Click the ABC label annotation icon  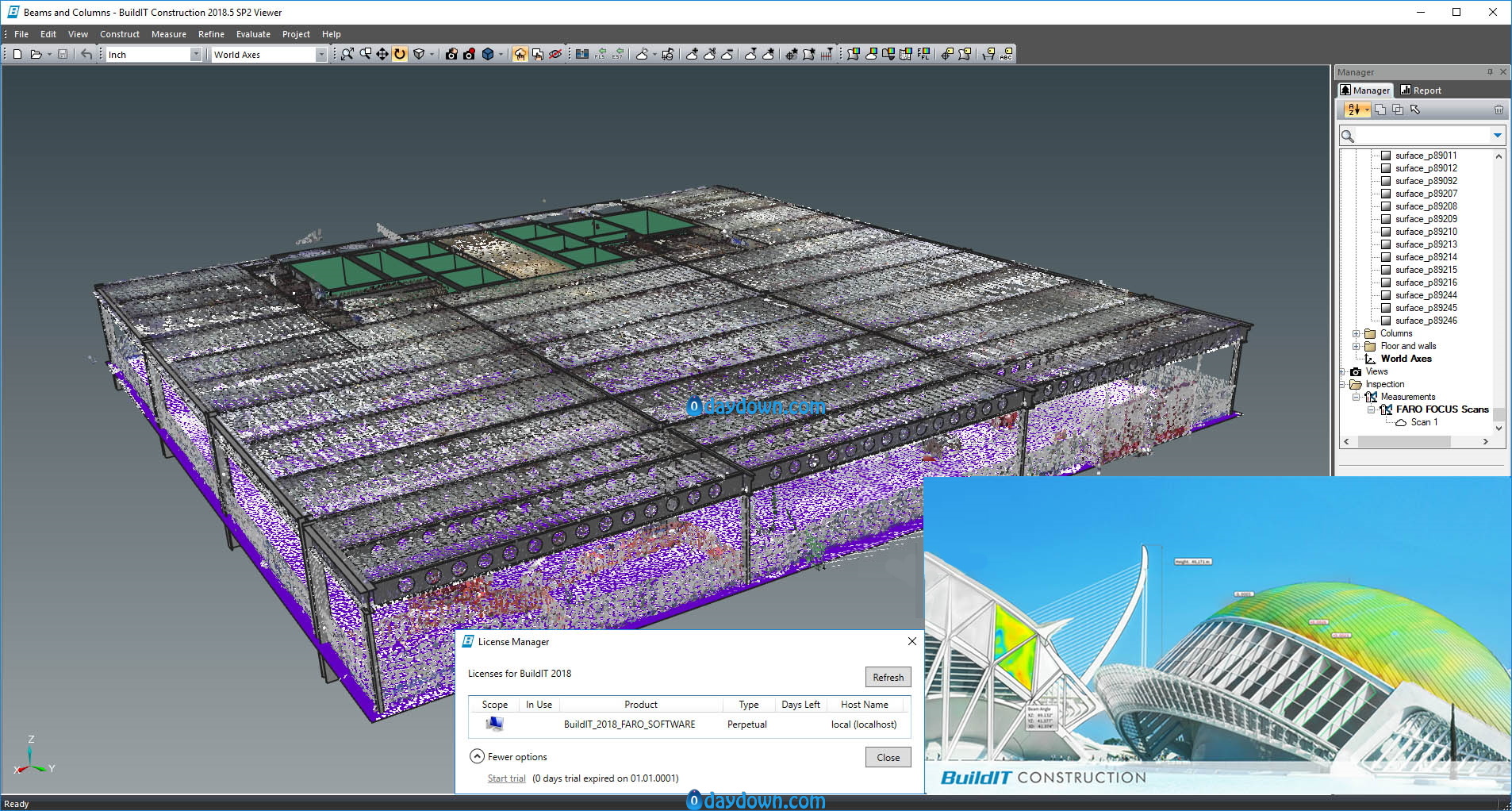coord(1006,54)
